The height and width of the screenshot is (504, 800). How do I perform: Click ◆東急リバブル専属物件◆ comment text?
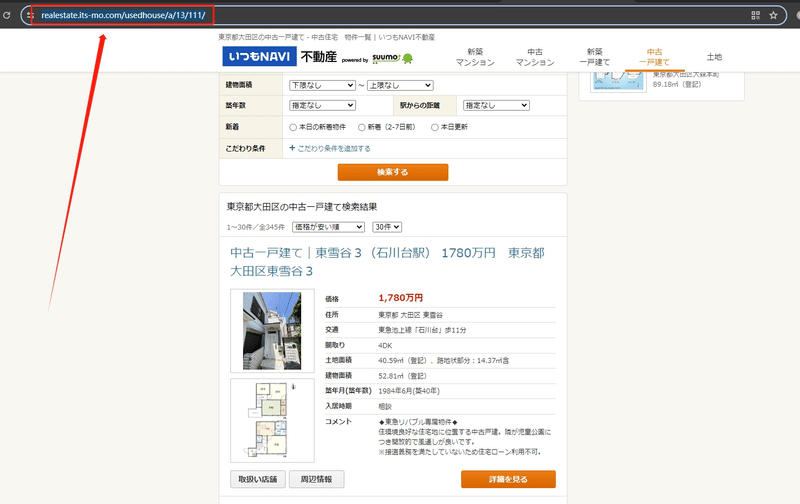point(418,422)
